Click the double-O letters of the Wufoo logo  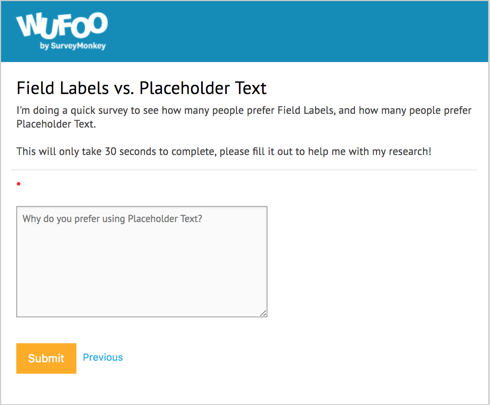coord(89,24)
